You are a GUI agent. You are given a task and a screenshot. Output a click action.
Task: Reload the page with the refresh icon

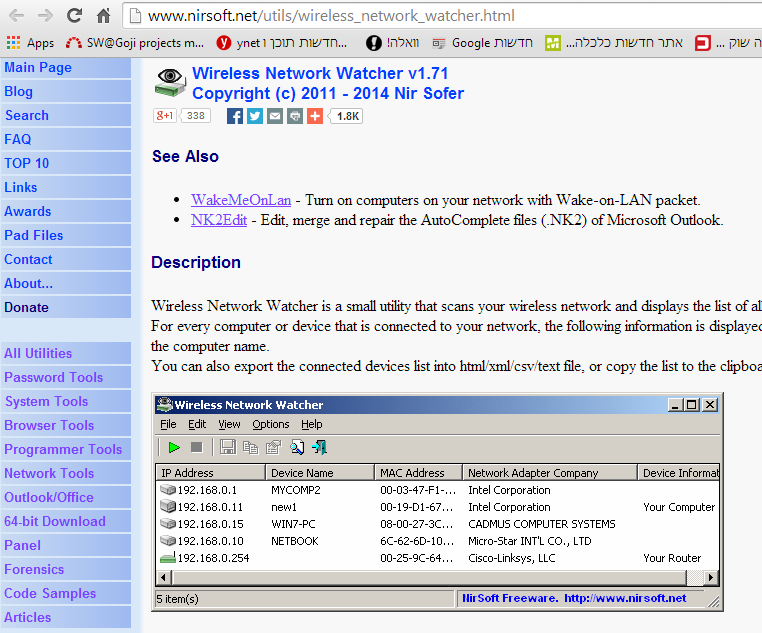74,16
